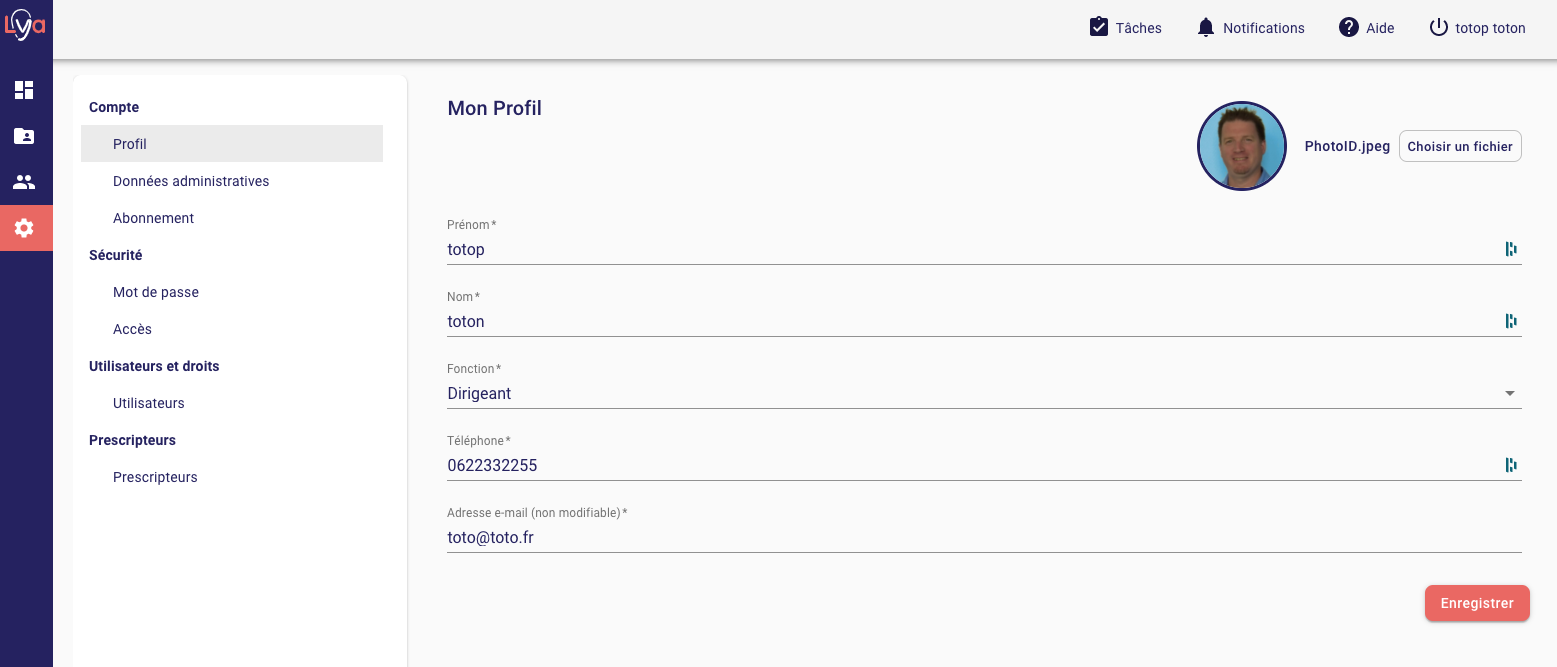1557x667 pixels.
Task: Open the people icon in sidebar
Action: tap(24, 183)
